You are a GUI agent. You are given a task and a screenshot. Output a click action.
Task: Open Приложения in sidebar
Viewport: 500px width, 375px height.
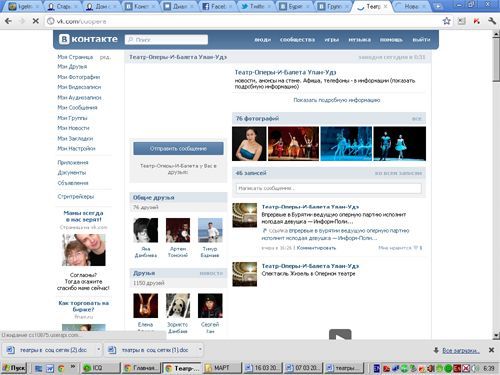pos(73,162)
